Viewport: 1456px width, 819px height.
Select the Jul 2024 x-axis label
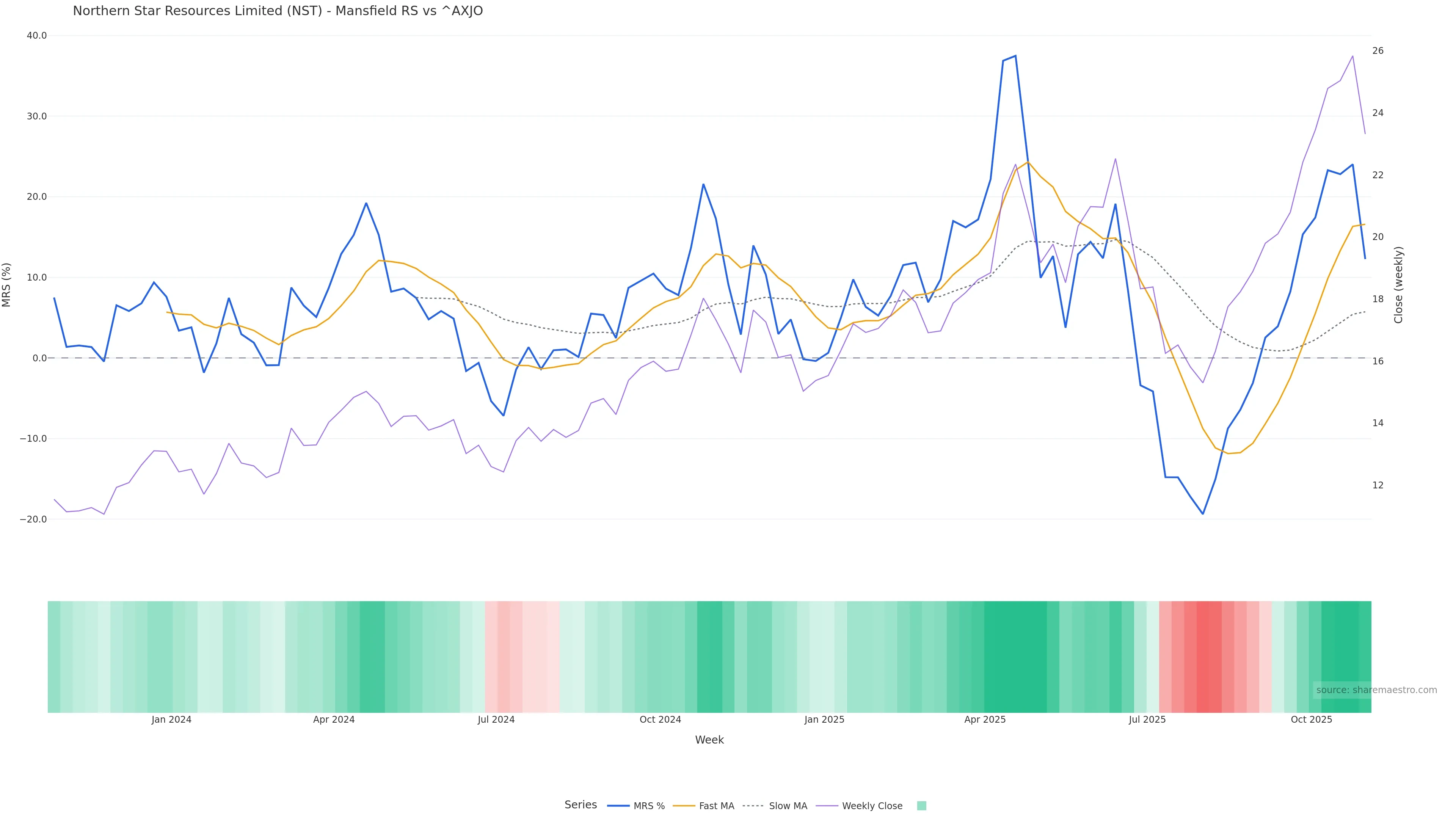[496, 720]
